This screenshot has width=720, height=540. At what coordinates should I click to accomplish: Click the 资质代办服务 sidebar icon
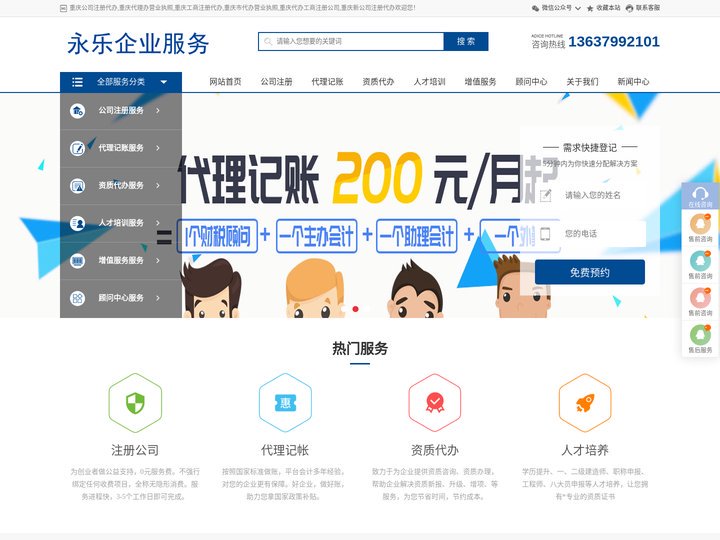coord(77,186)
